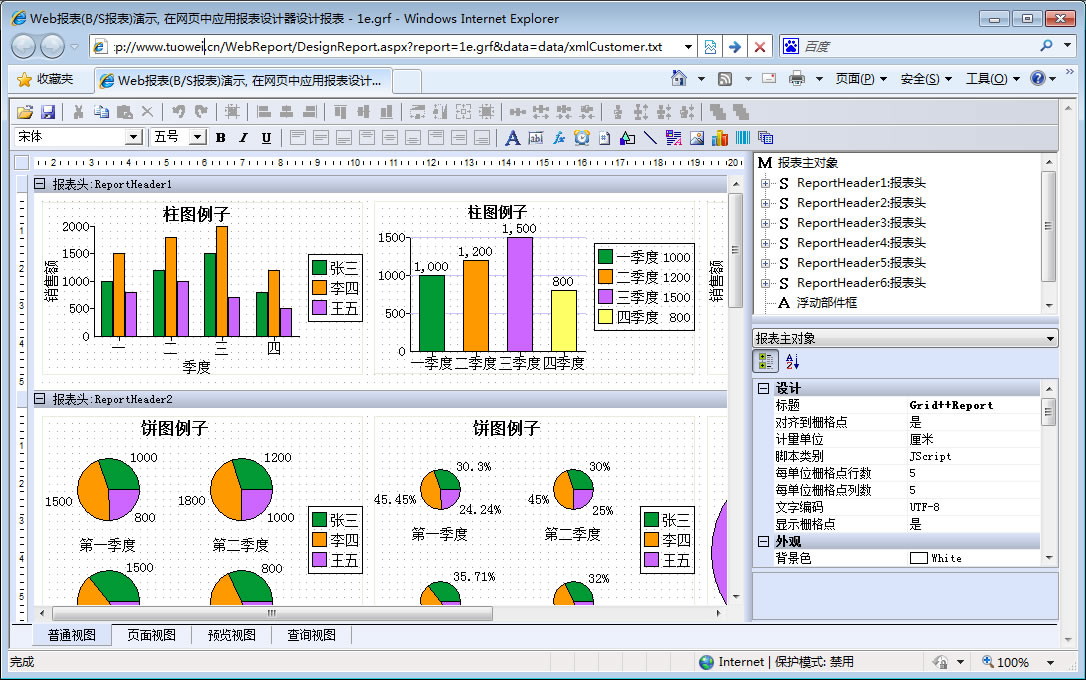The height and width of the screenshot is (680, 1086).
Task: Click the Save icon in the designer toolbar
Action: [47, 112]
